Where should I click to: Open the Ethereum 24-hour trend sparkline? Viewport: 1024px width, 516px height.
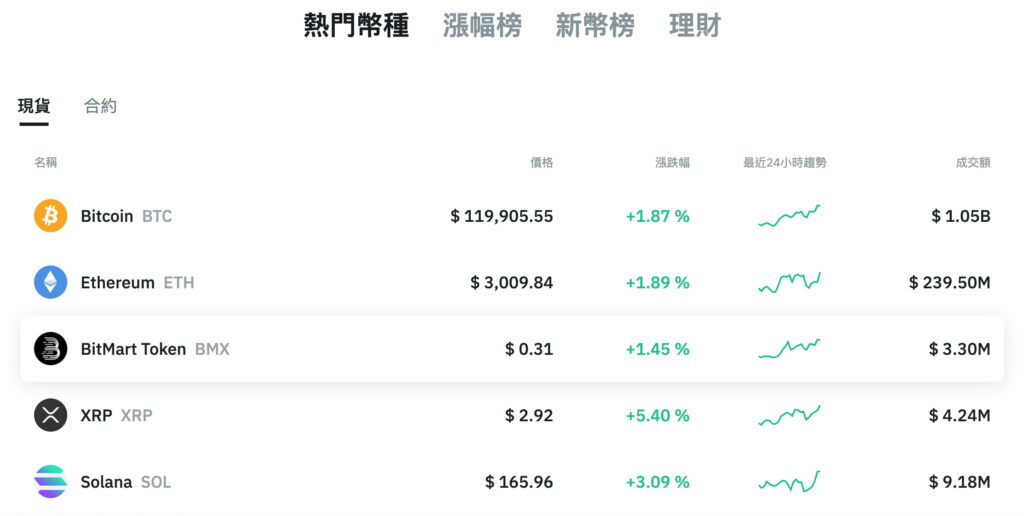[789, 282]
